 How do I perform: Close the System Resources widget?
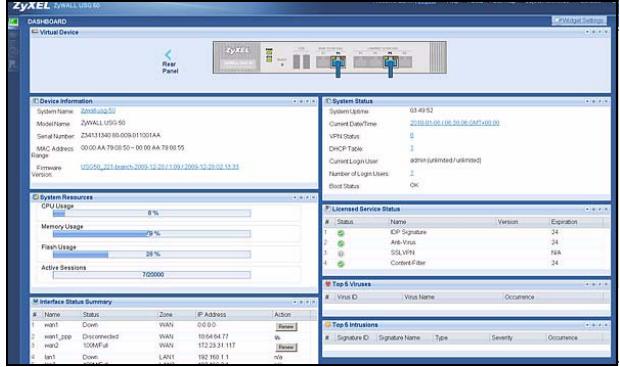(x=314, y=197)
